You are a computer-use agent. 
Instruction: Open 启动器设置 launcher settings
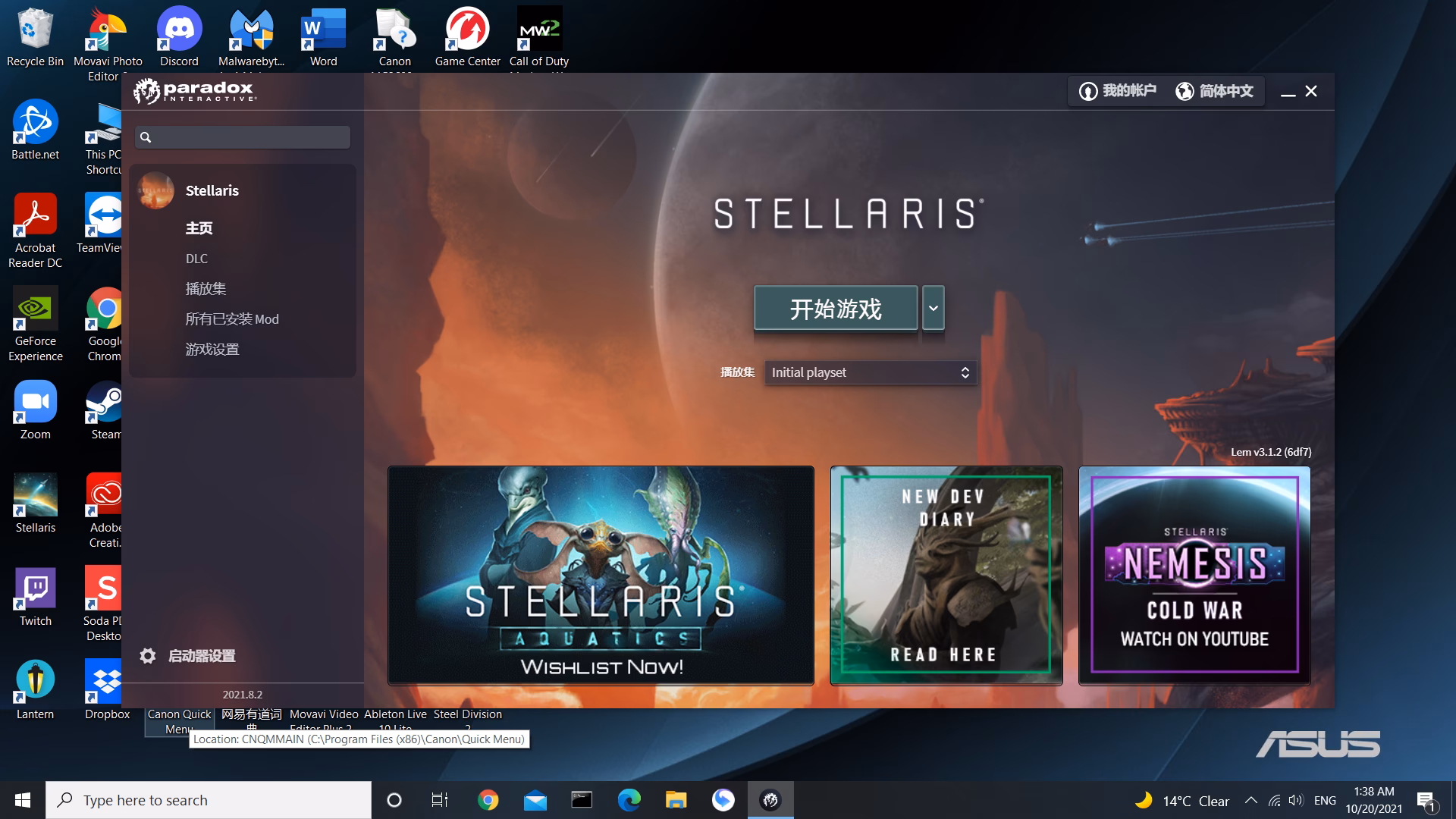[x=202, y=656]
